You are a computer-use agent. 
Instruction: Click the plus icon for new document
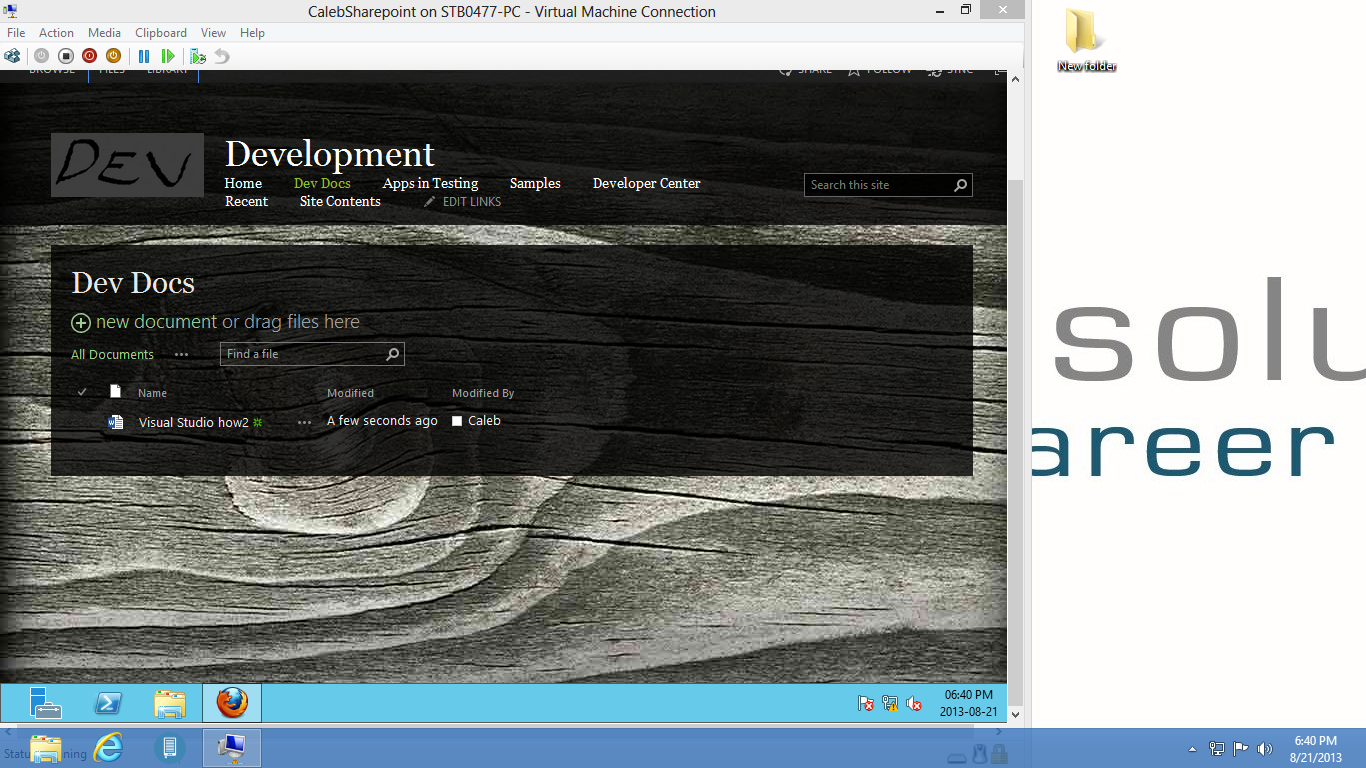point(81,323)
